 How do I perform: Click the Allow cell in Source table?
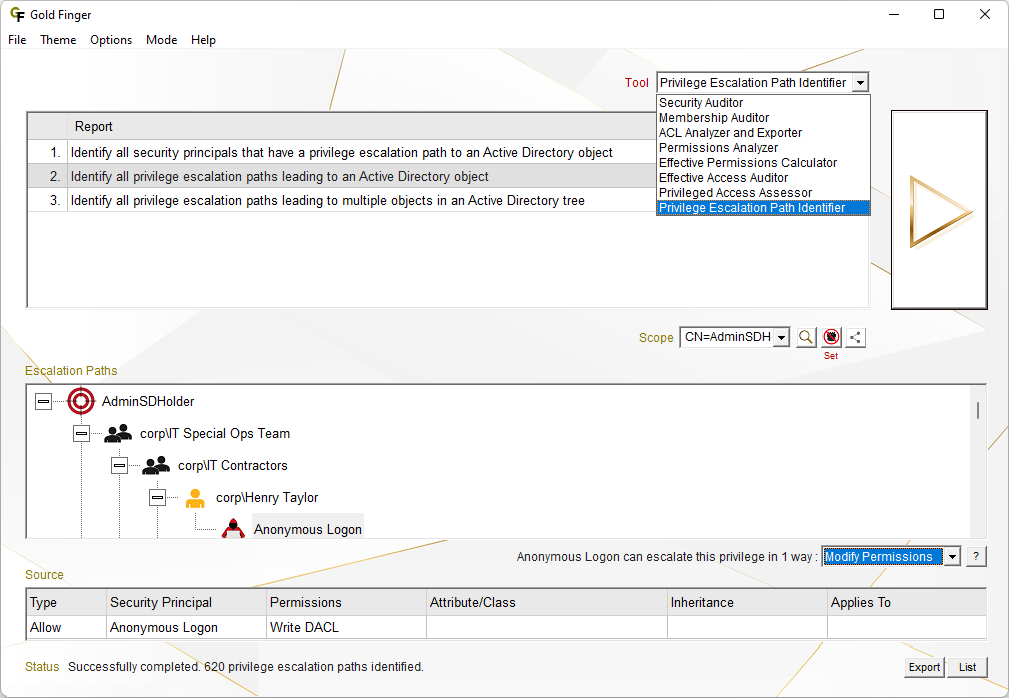66,627
